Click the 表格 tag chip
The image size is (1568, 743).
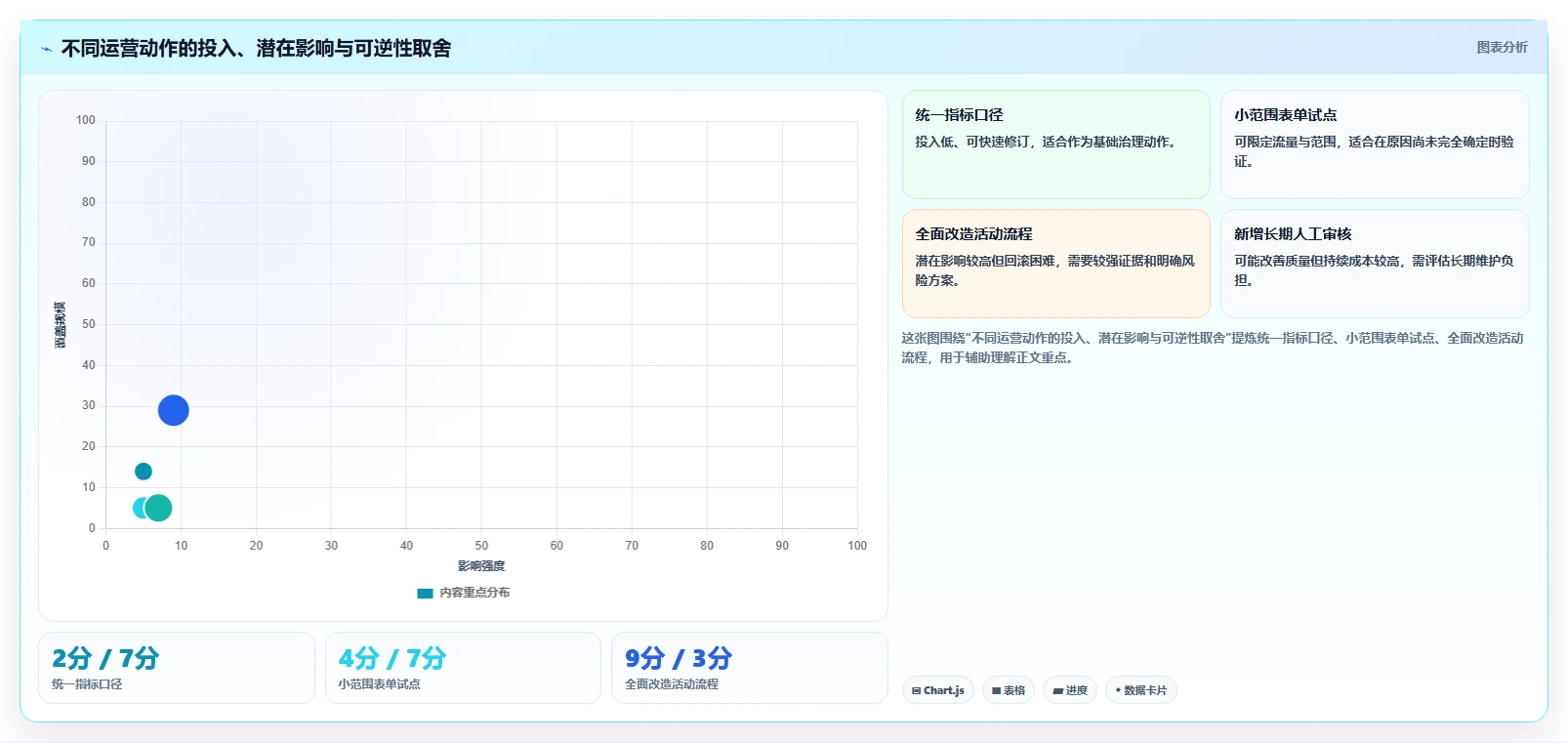(x=1009, y=690)
